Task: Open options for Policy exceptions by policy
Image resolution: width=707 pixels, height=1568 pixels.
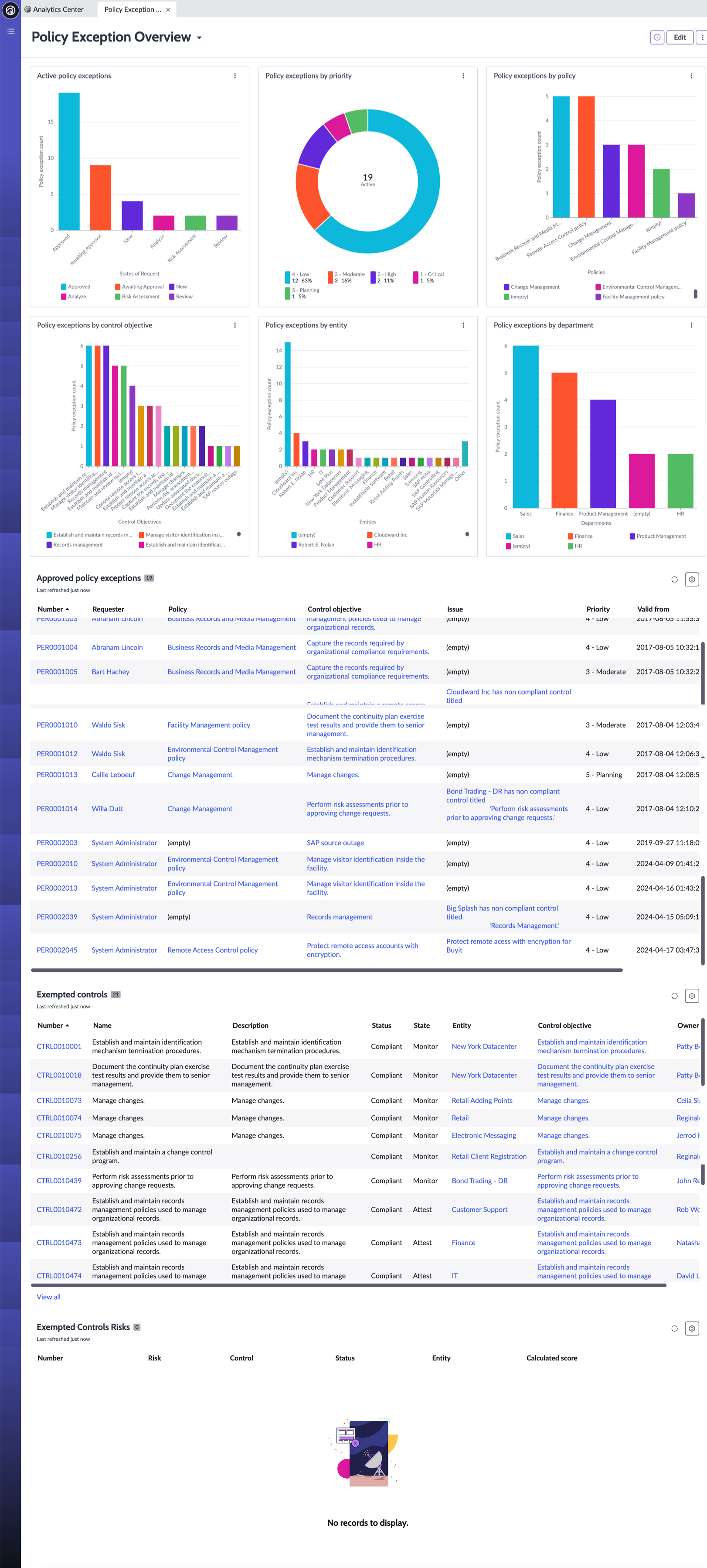Action: (691, 76)
